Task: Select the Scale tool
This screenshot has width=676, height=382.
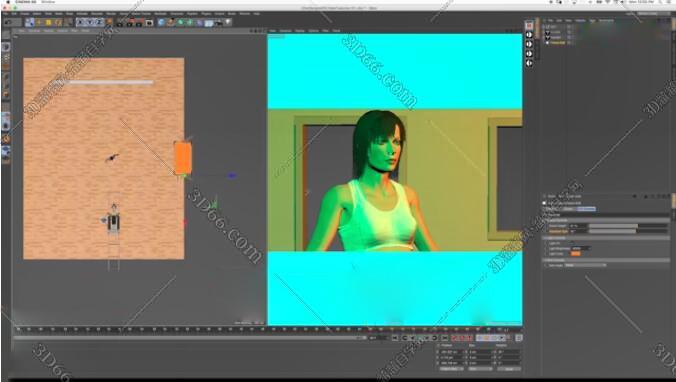Action: (49, 22)
